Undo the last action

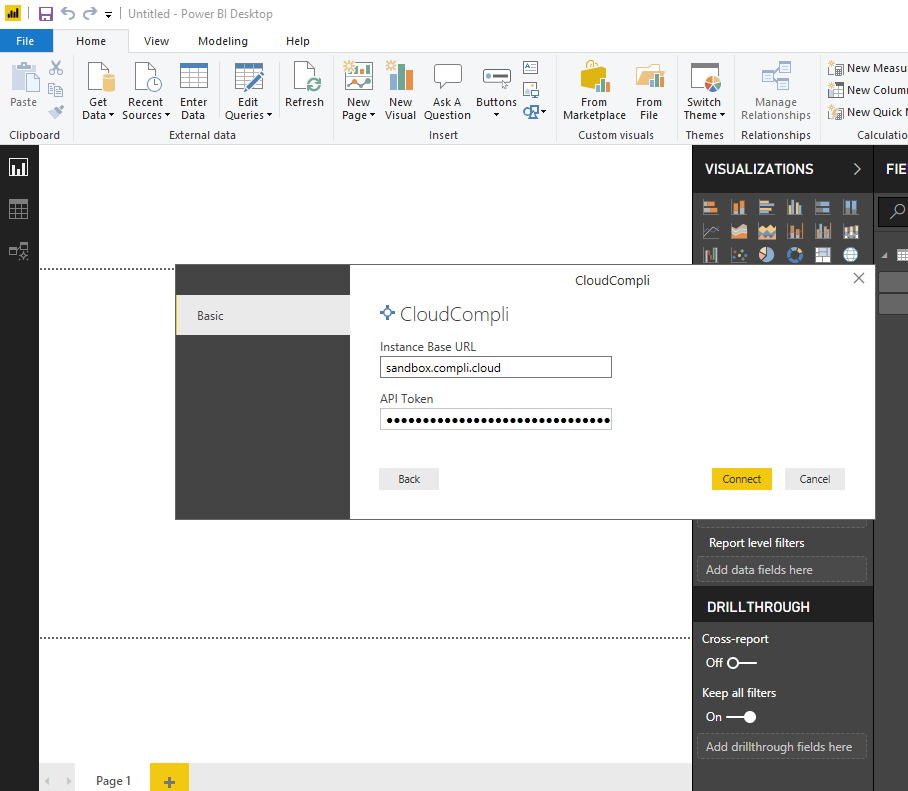68,13
